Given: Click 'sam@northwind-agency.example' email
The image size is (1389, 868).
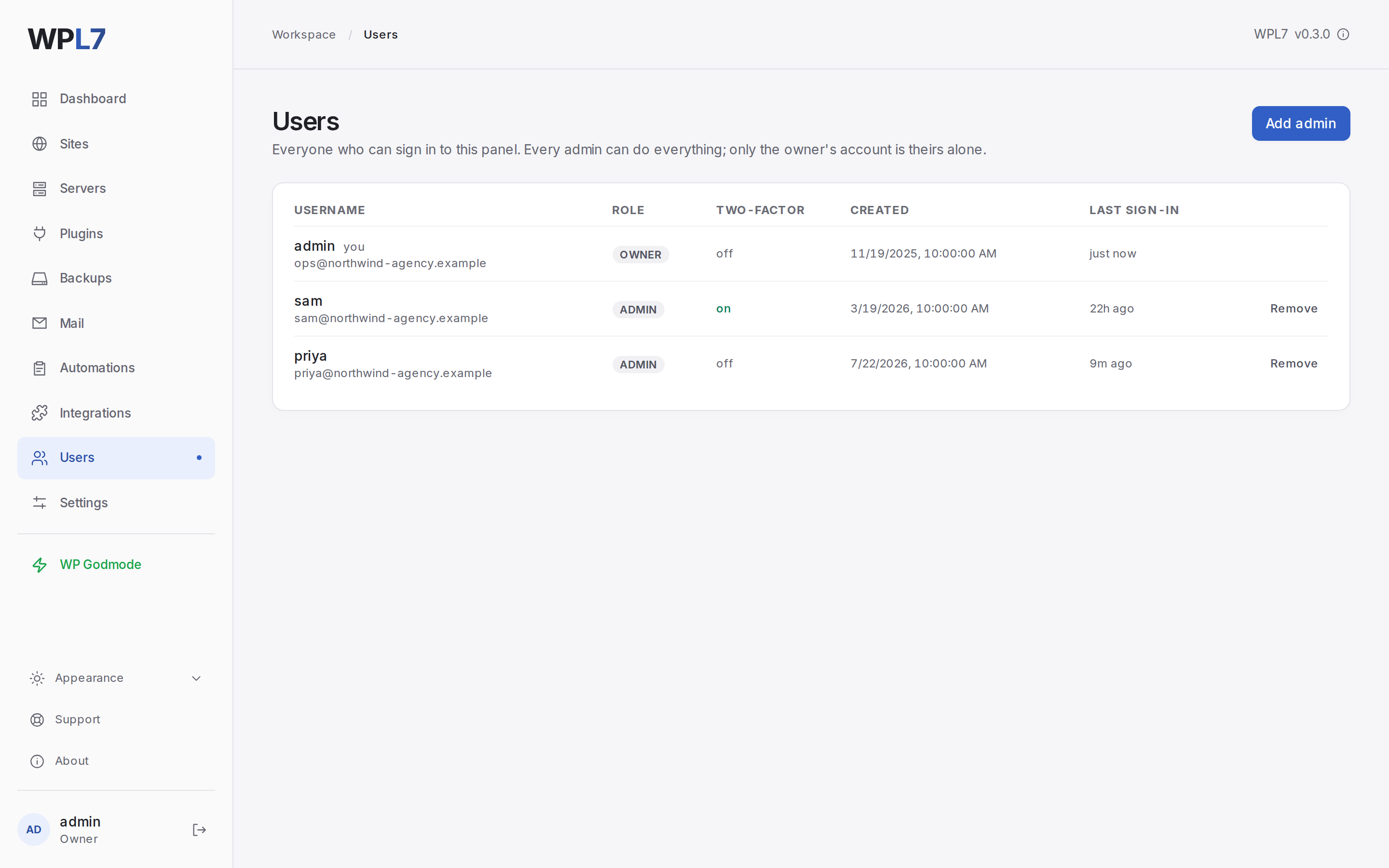Looking at the screenshot, I should point(391,319).
